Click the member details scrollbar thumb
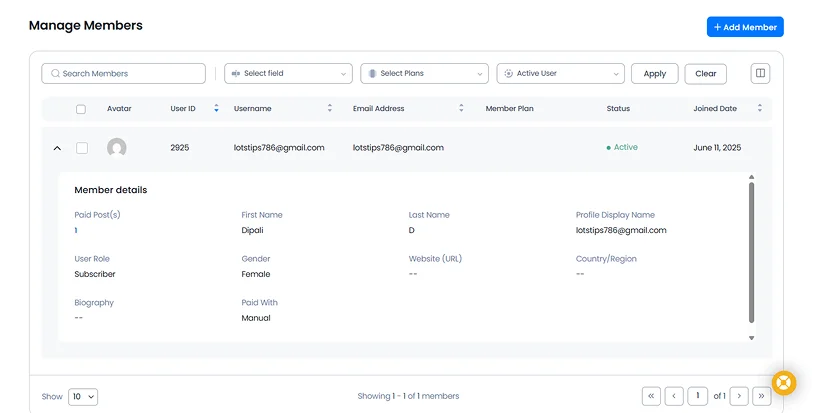This screenshot has width=814, height=413. click(751, 253)
